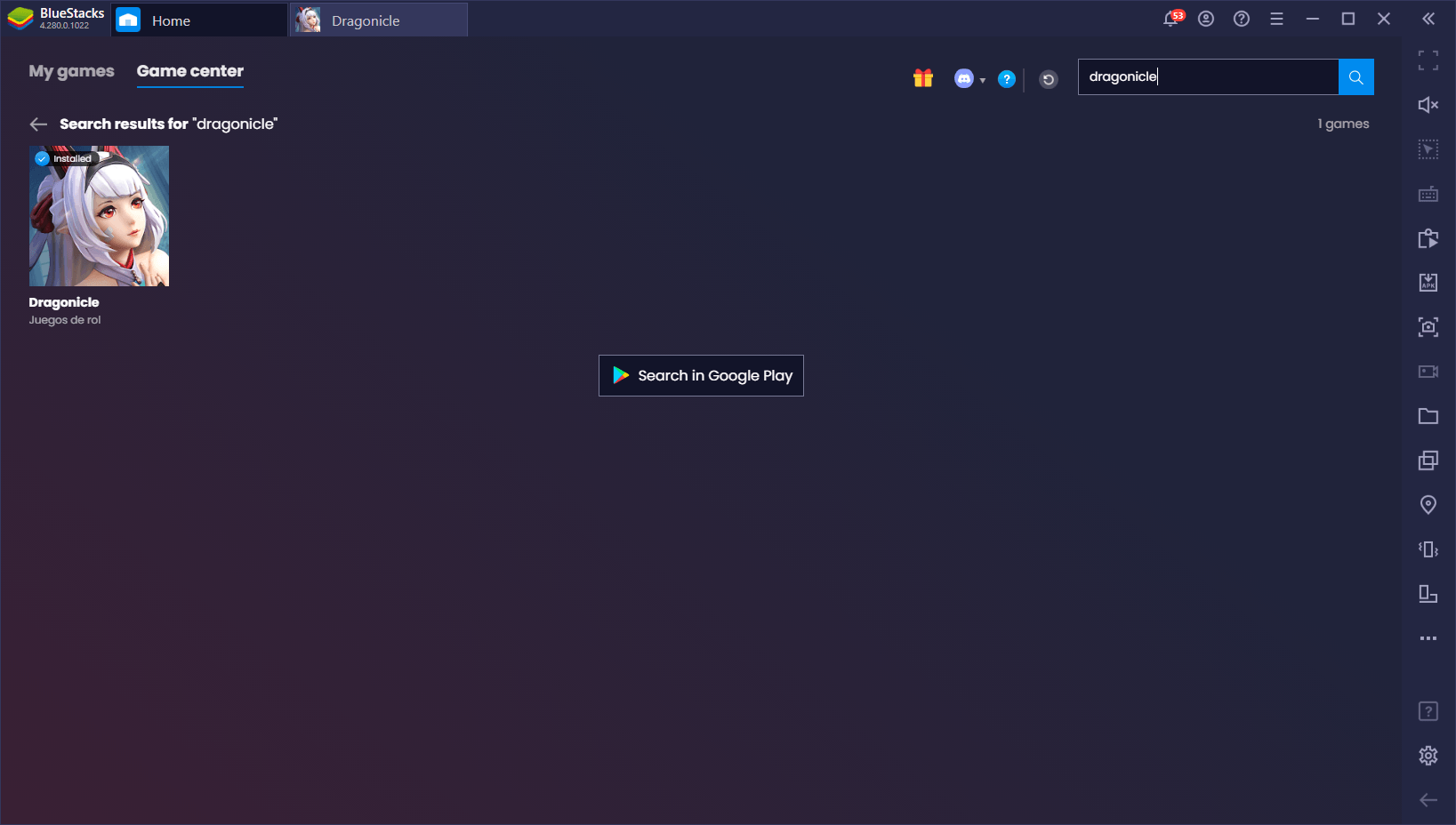1456x825 pixels.
Task: Go back from search results arrow
Action: click(38, 124)
